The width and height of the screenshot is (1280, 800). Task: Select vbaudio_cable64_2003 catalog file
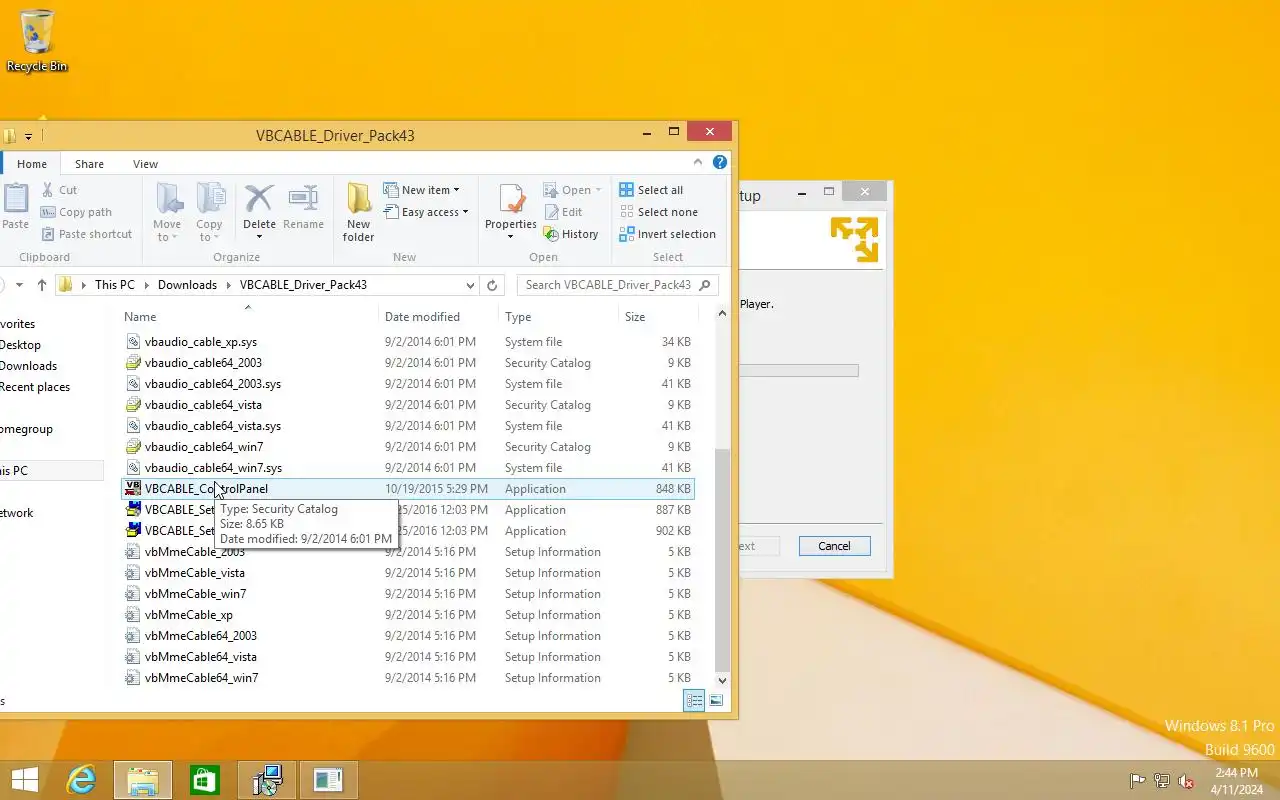pos(407,363)
